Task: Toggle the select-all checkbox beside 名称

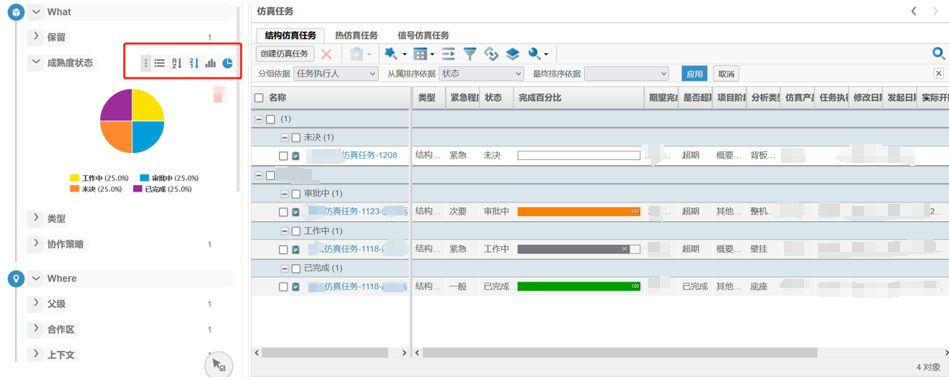Action: (259, 97)
